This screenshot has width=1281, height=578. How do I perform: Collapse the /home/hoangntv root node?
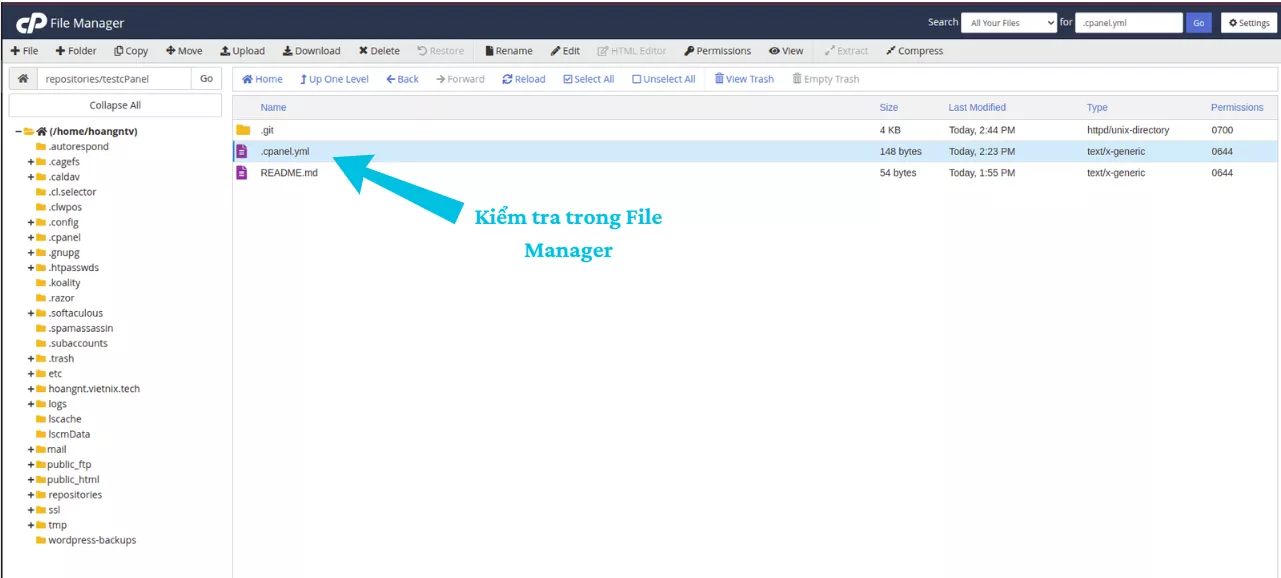click(x=18, y=131)
